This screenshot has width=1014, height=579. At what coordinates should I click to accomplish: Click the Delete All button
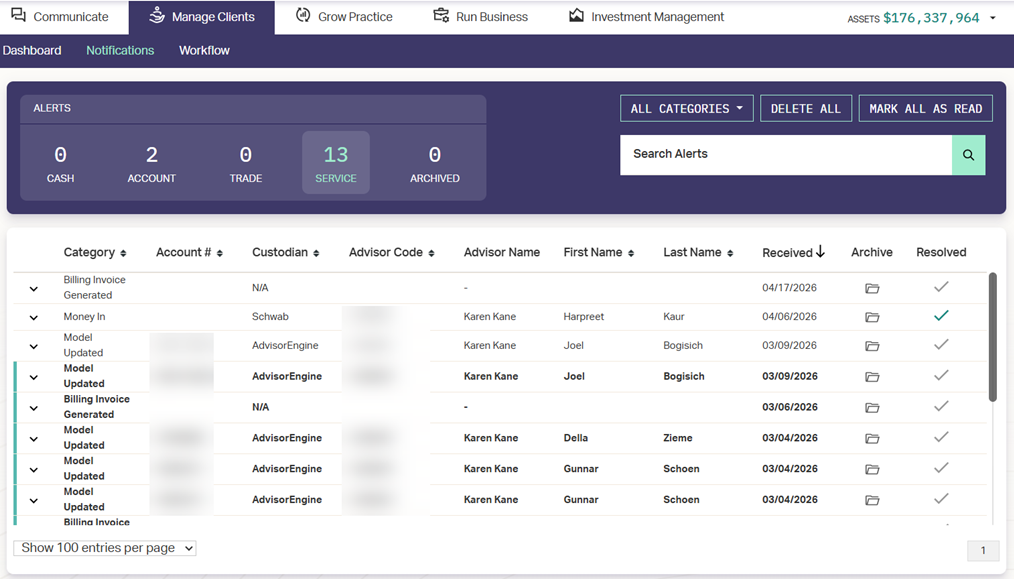pyautogui.click(x=805, y=109)
